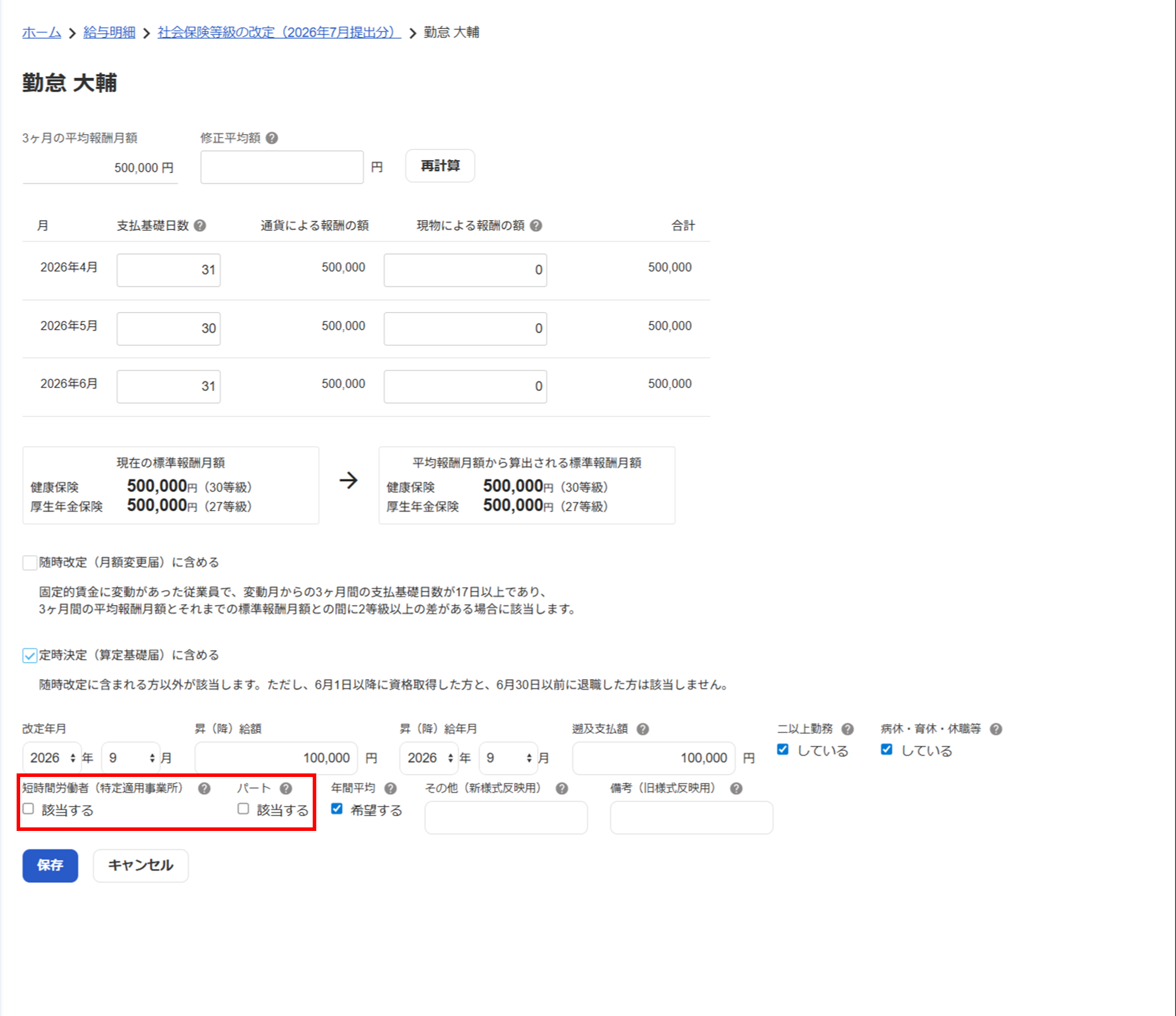The width and height of the screenshot is (1176, 1016).
Task: Click 2026年5月 支払基礎日数 input field
Action: pos(169,329)
